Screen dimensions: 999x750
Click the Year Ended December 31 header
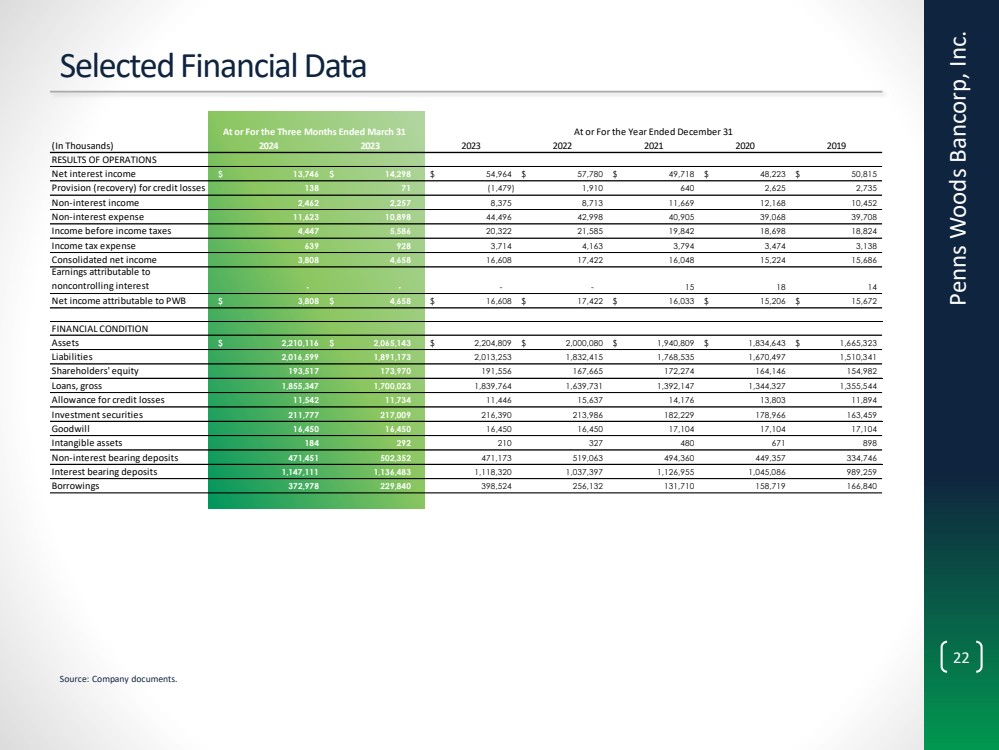[653, 131]
